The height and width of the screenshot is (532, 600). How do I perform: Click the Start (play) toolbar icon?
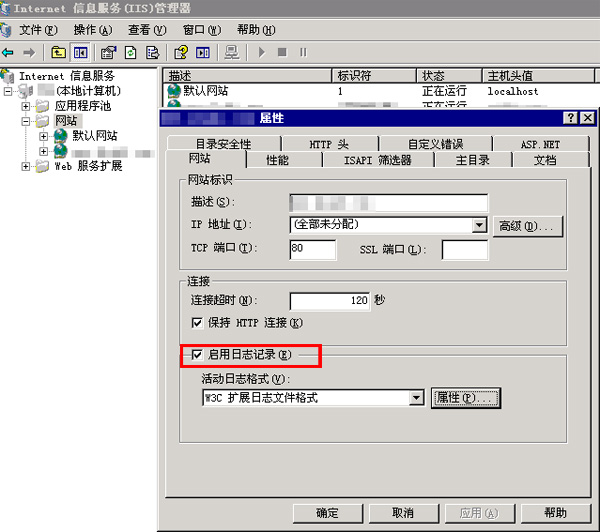[x=261, y=52]
